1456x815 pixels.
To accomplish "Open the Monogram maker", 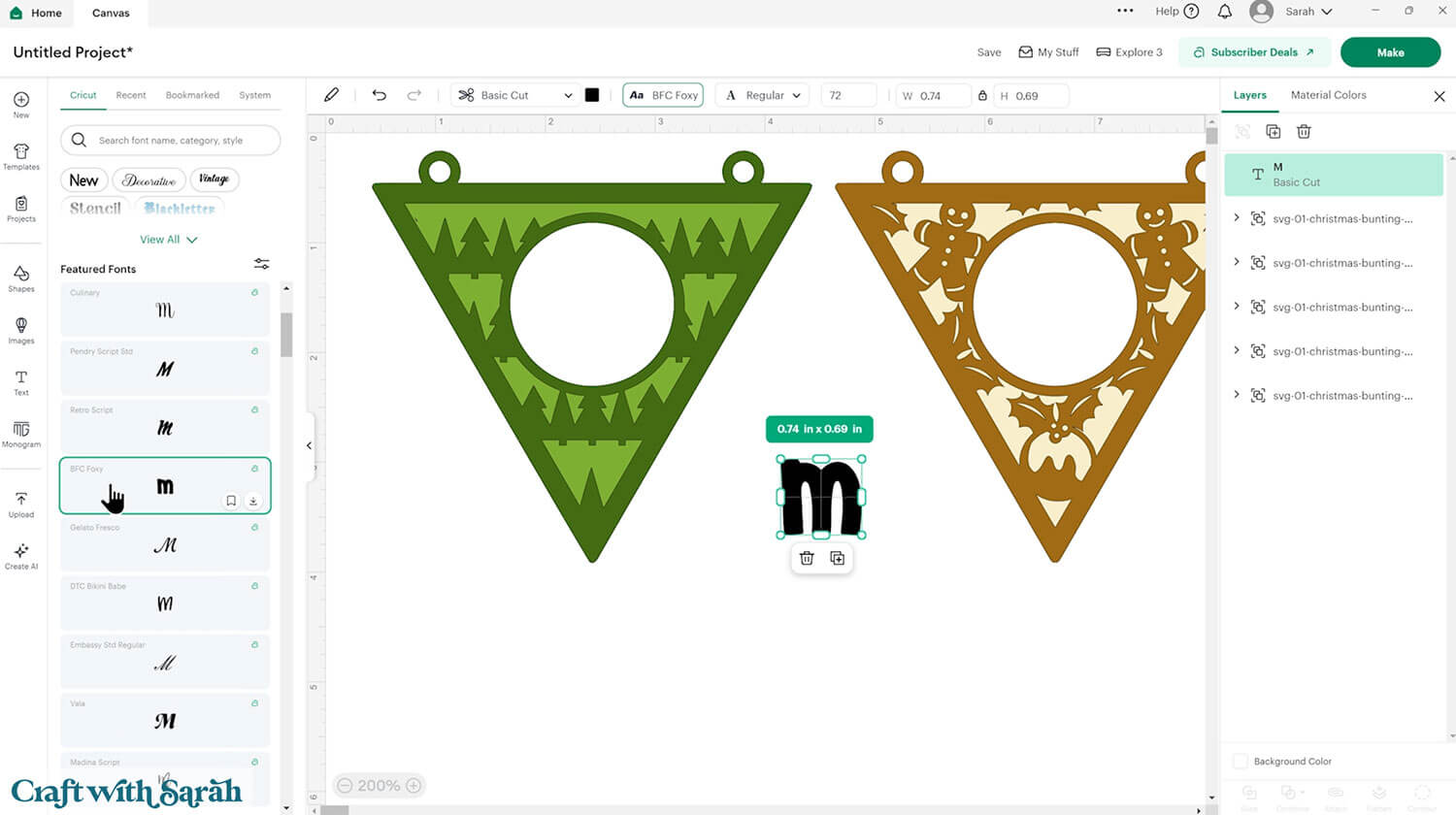I will click(x=20, y=435).
